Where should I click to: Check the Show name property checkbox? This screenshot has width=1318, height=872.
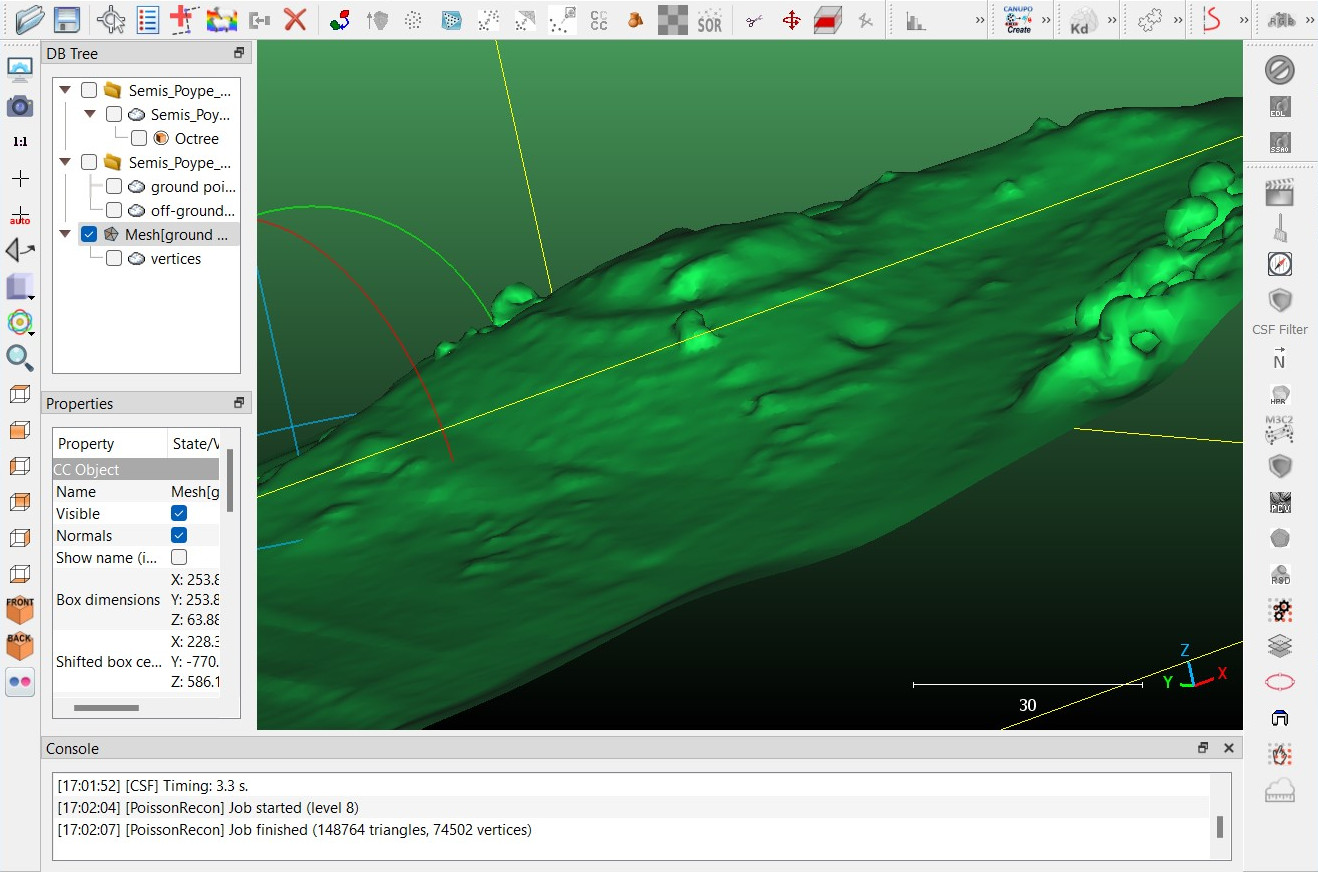(x=179, y=558)
